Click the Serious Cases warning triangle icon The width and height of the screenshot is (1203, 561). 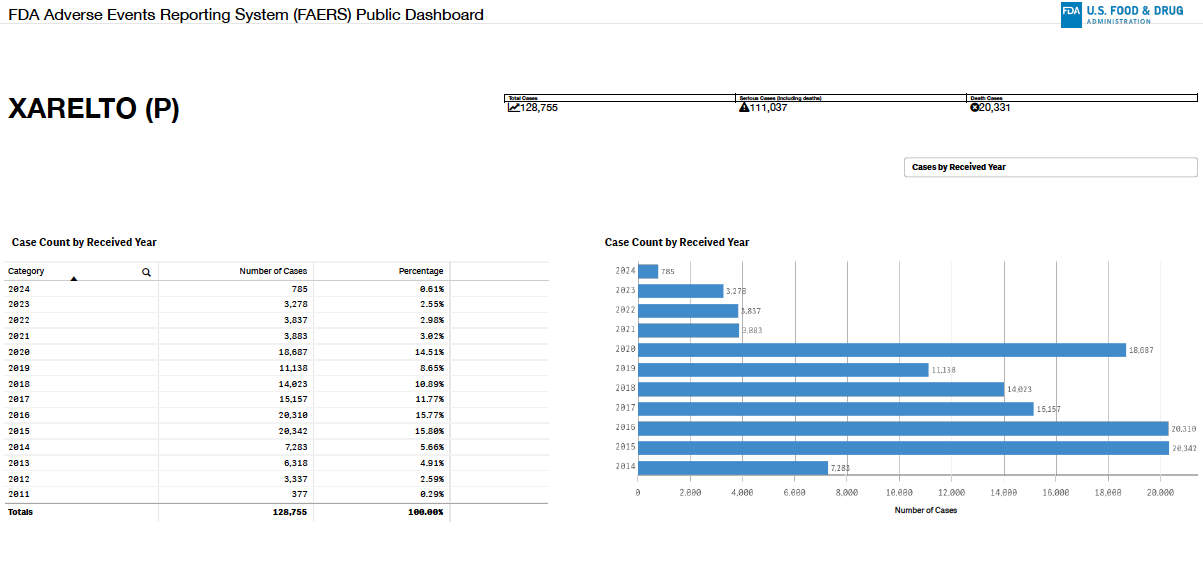(744, 107)
